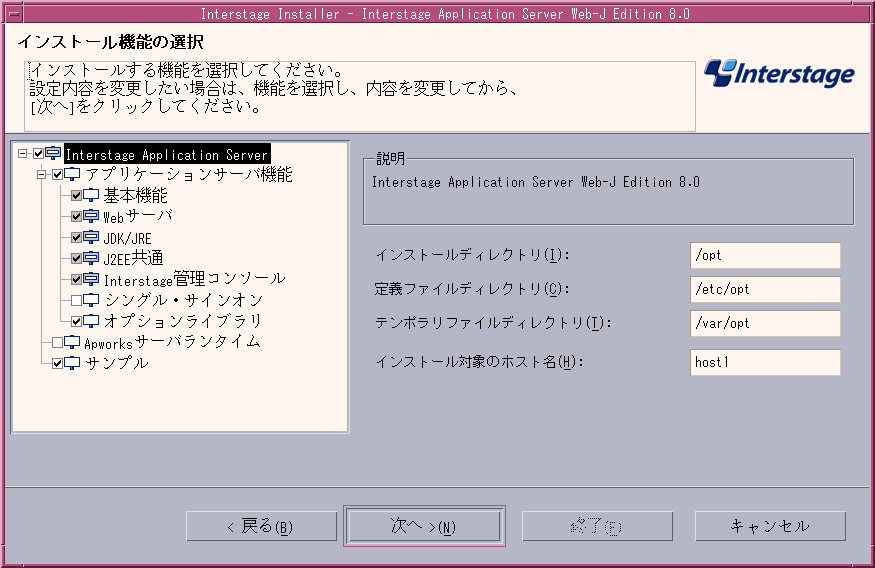The width and height of the screenshot is (875, 568).
Task: Toggle the Webサーバ checkbox
Action: [x=76, y=216]
